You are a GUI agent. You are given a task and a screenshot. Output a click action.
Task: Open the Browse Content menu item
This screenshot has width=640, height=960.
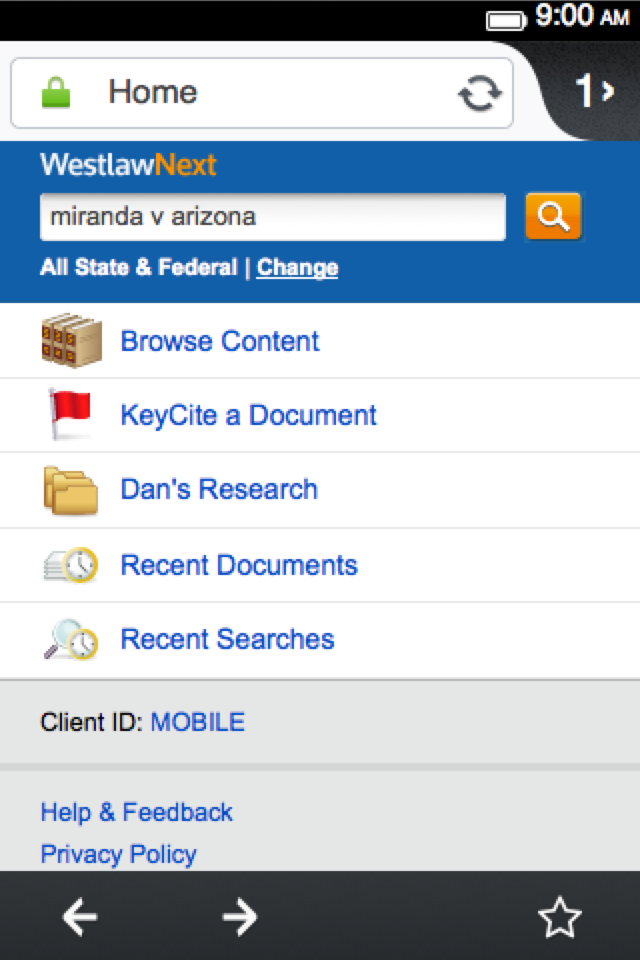tap(220, 341)
